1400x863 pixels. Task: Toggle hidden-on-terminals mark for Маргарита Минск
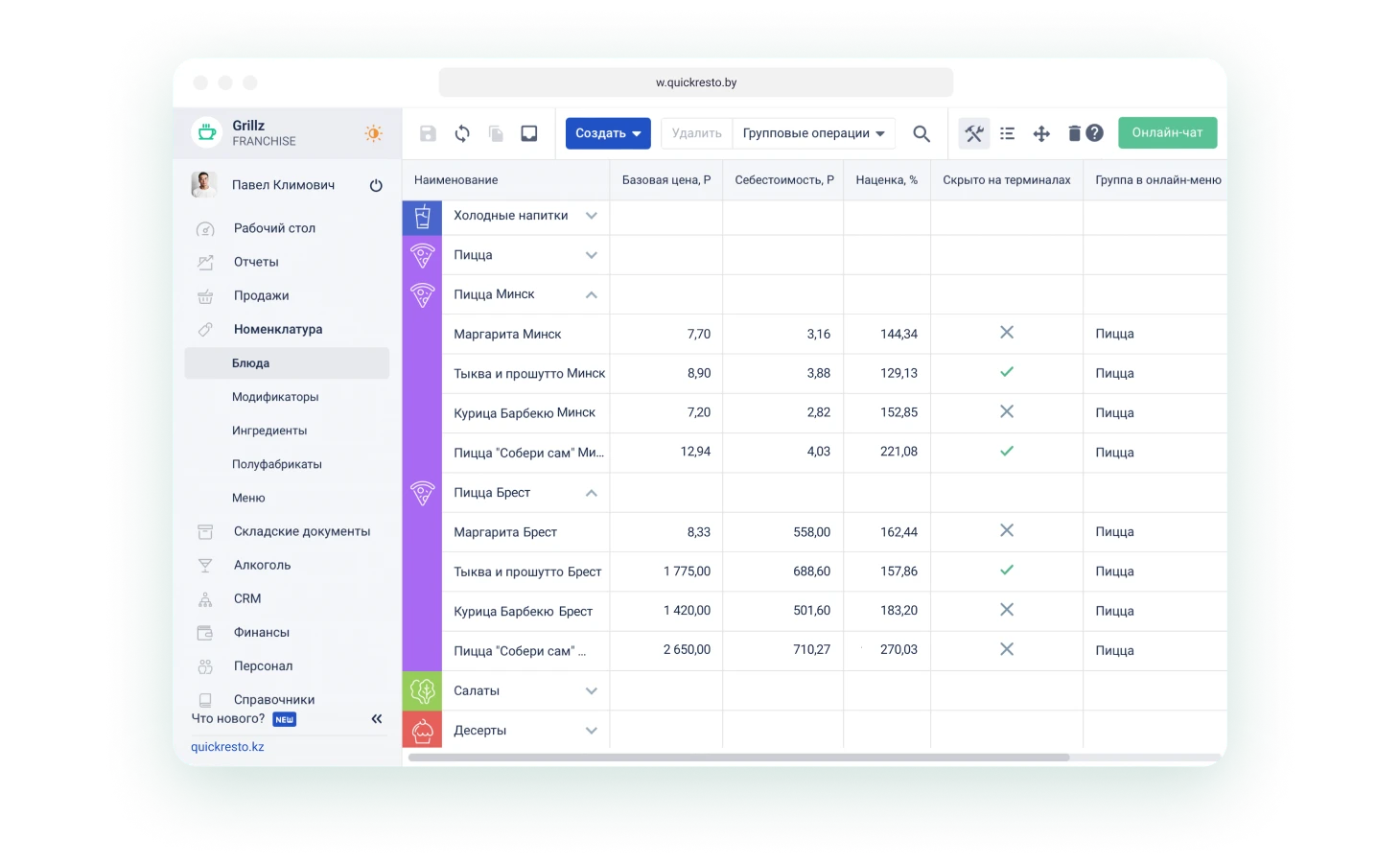(1006, 333)
